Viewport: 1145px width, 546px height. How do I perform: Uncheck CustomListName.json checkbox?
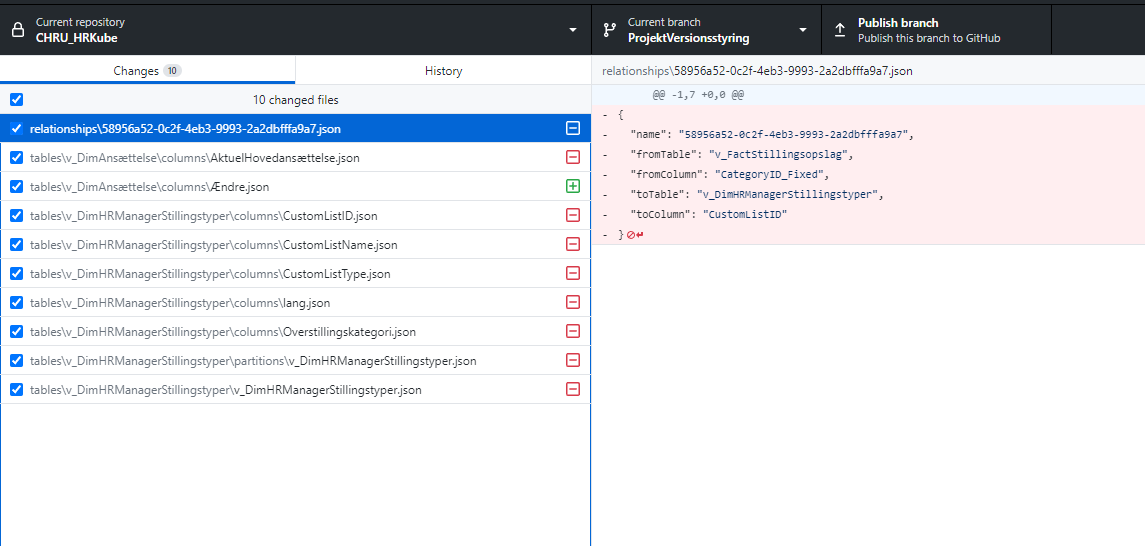[x=17, y=245]
